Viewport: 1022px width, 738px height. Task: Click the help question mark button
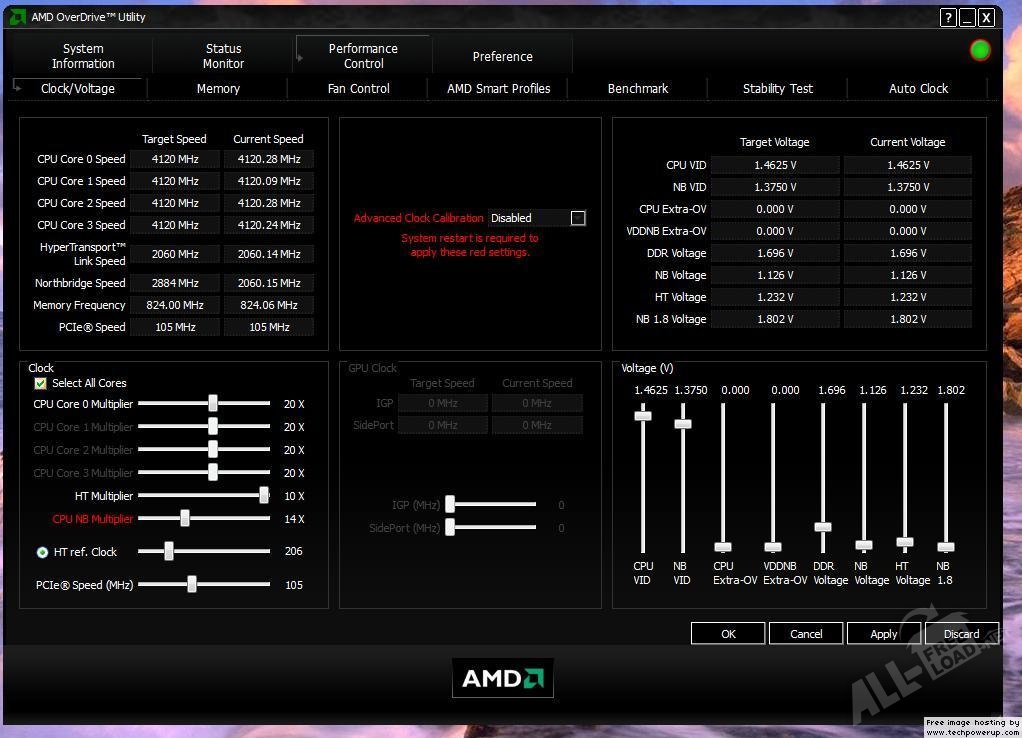click(948, 17)
